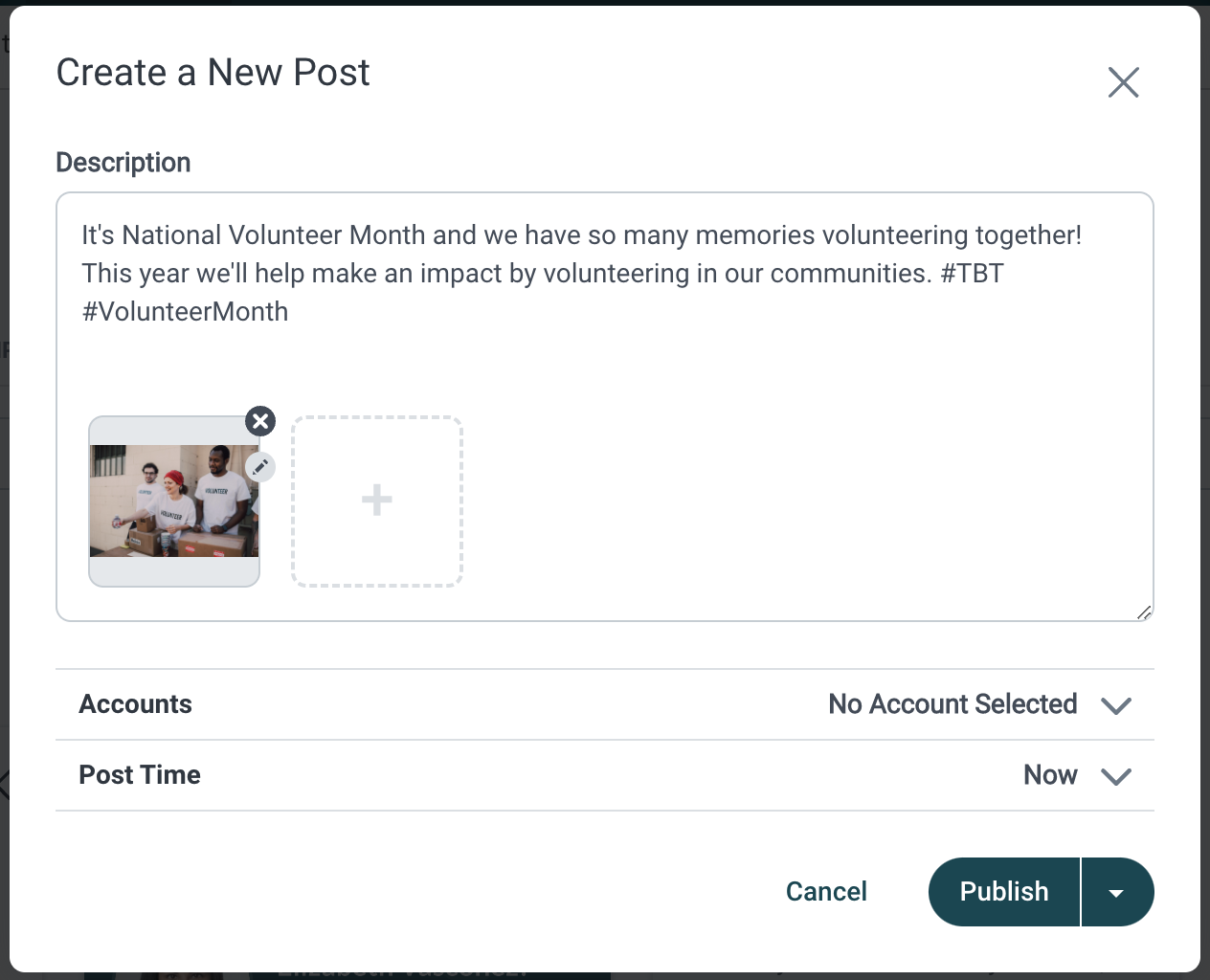Cancel the new post
The width and height of the screenshot is (1210, 980).
pyautogui.click(x=826, y=892)
